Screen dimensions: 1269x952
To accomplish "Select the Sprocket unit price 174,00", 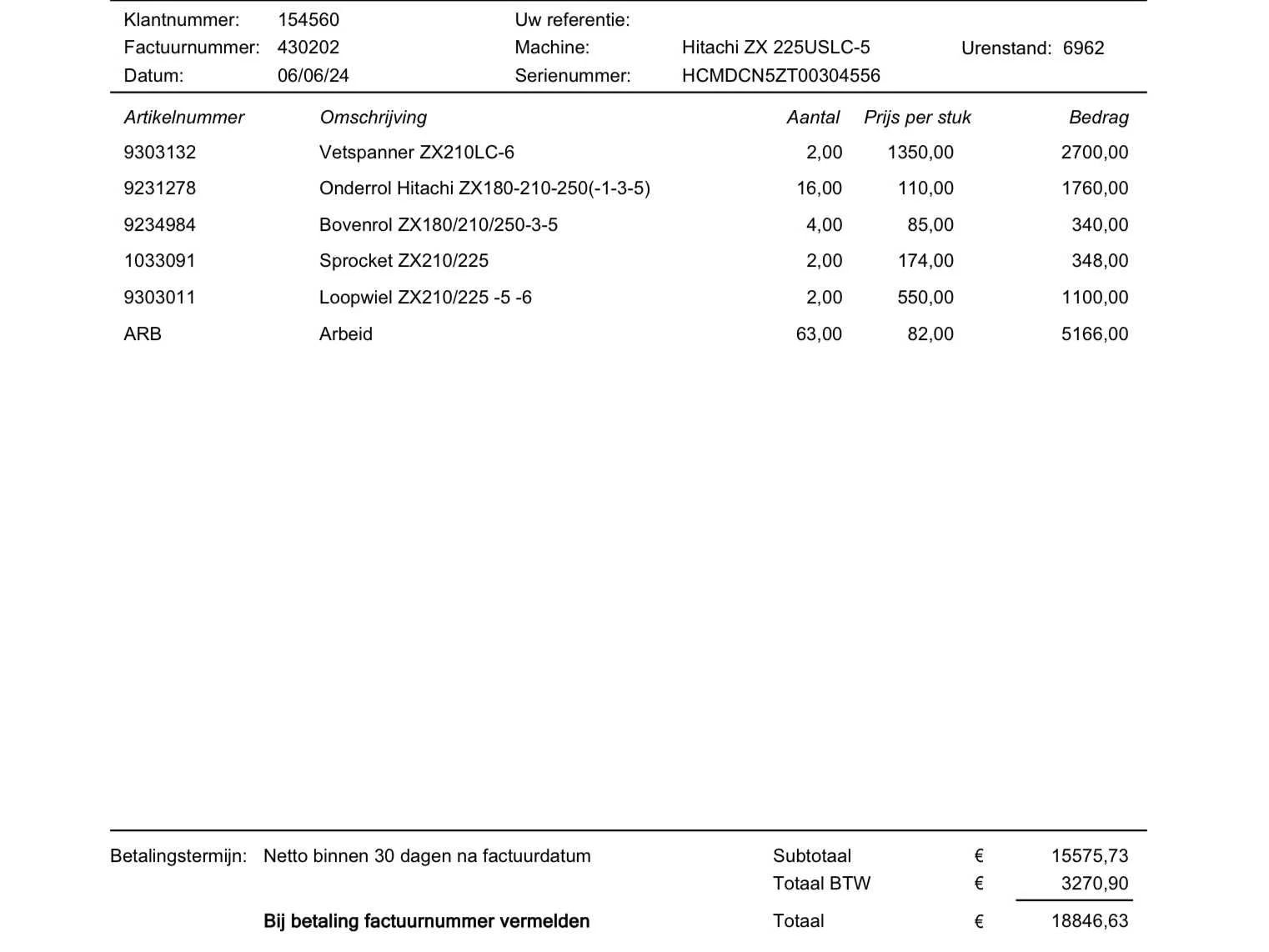I will [925, 261].
